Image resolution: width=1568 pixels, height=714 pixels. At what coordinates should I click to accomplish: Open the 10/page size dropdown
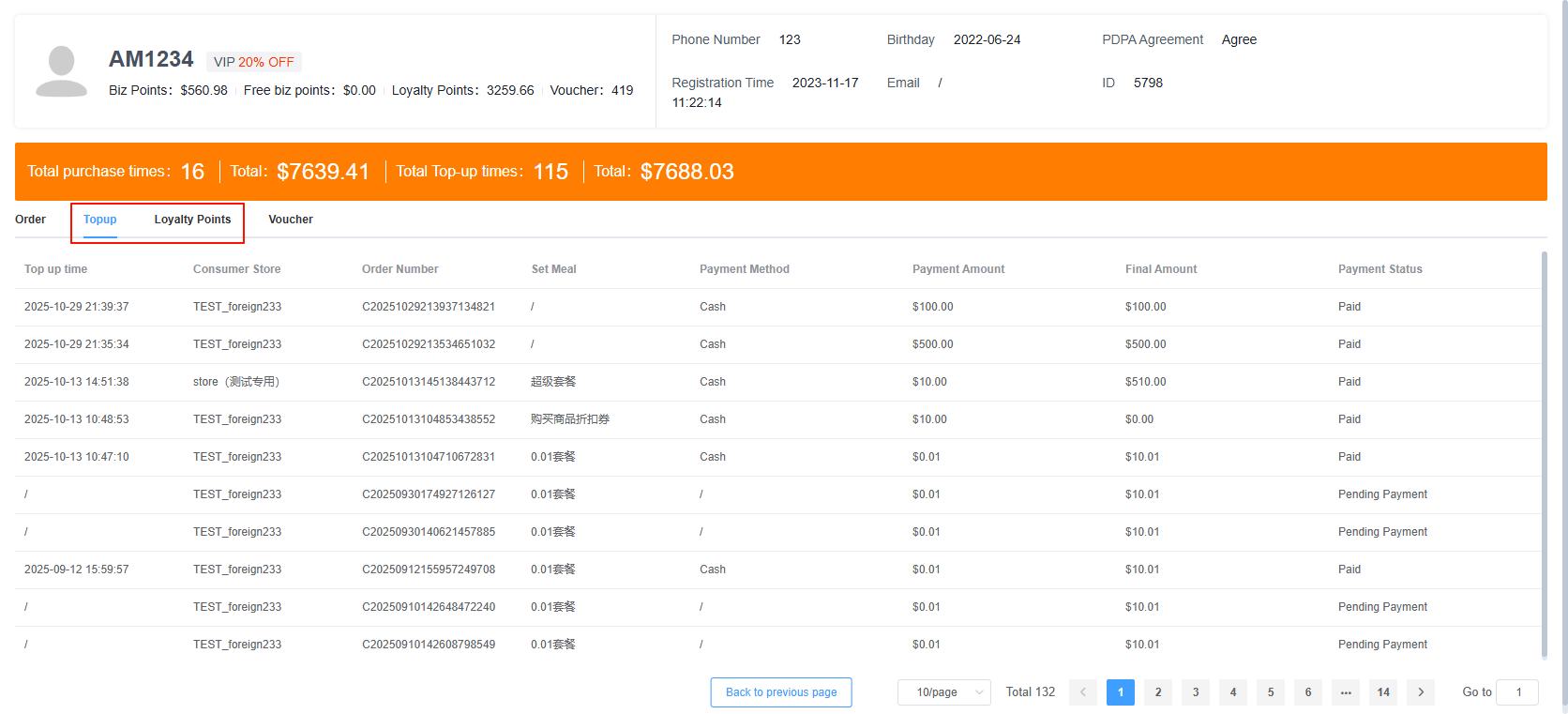(943, 692)
